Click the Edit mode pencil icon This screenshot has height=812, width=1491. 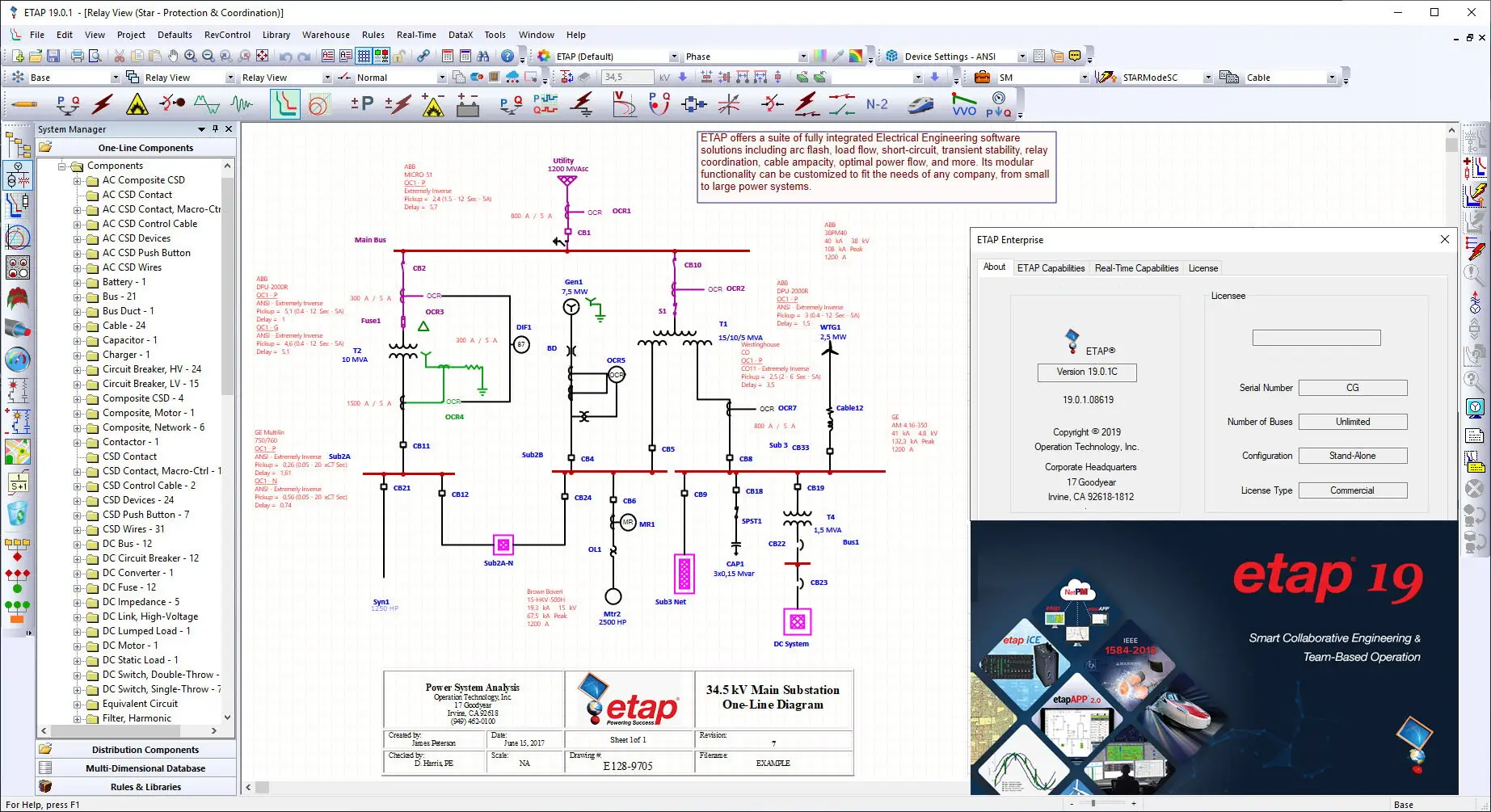click(24, 104)
